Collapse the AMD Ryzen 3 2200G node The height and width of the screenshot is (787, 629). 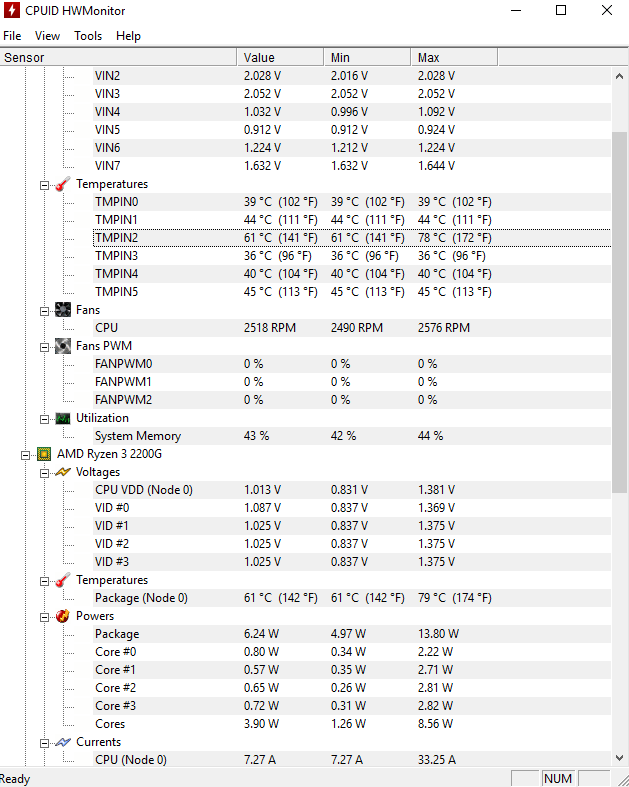26,455
